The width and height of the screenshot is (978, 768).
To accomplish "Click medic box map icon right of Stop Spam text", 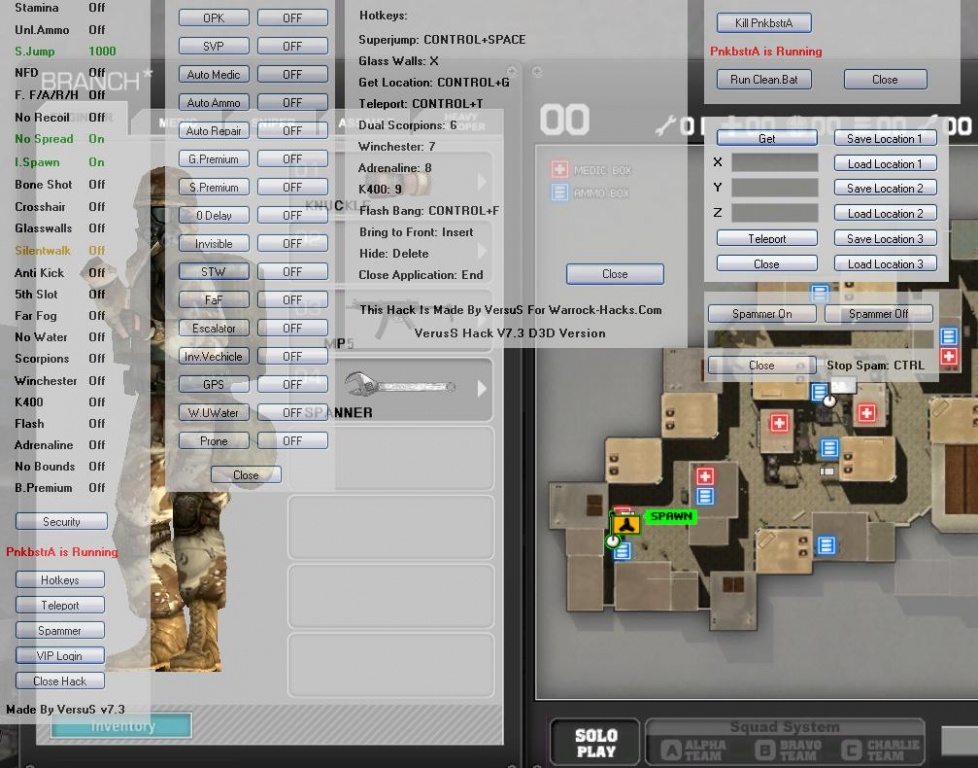I will 949,356.
